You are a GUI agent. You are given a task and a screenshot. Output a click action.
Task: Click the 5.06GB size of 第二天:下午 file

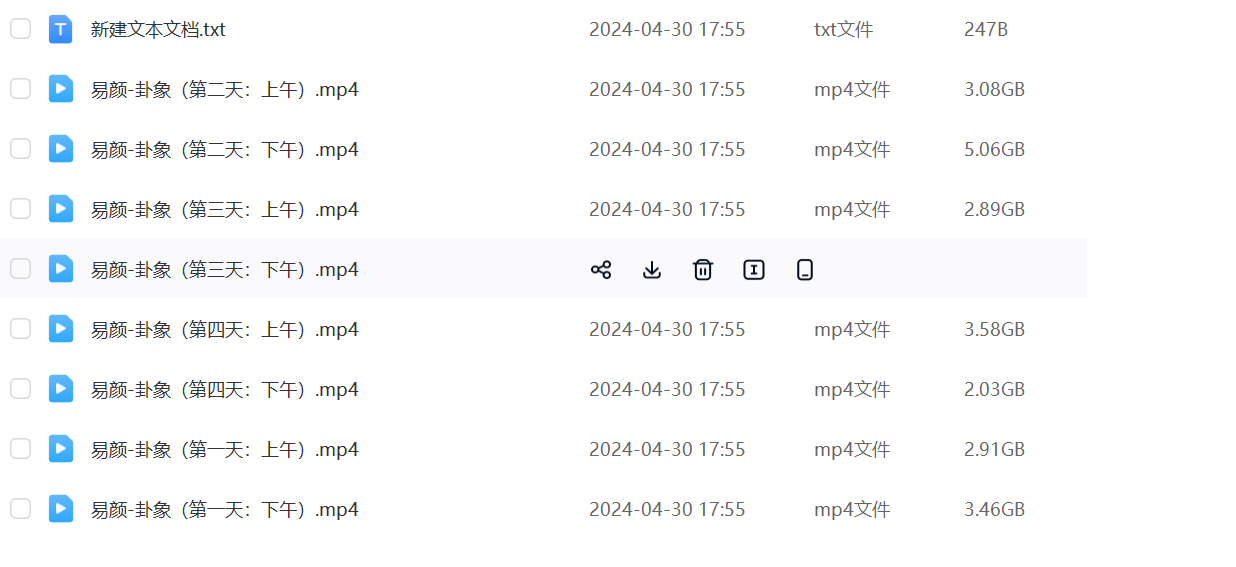(994, 150)
